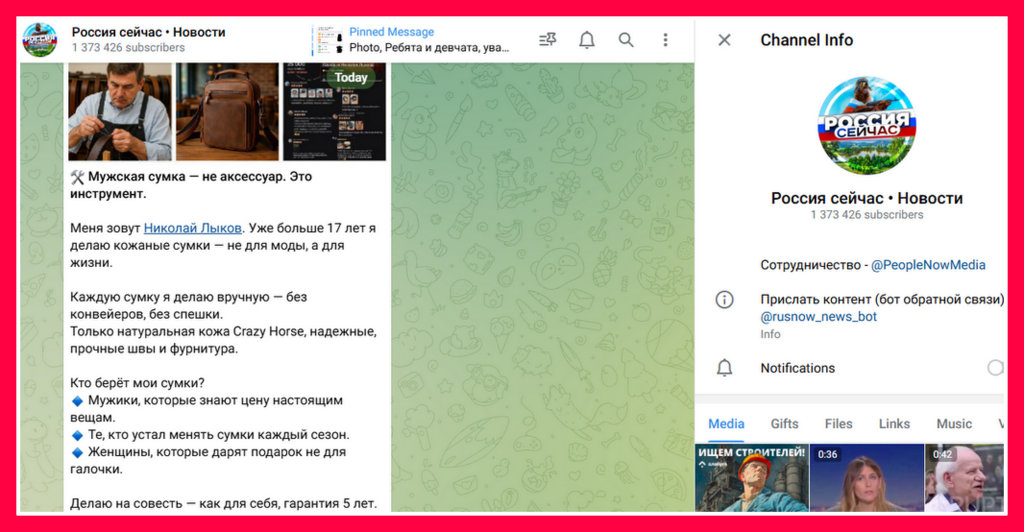Screen dimensions: 1024x532
Task: Click the channel avatar in chat header
Action: tap(40, 39)
